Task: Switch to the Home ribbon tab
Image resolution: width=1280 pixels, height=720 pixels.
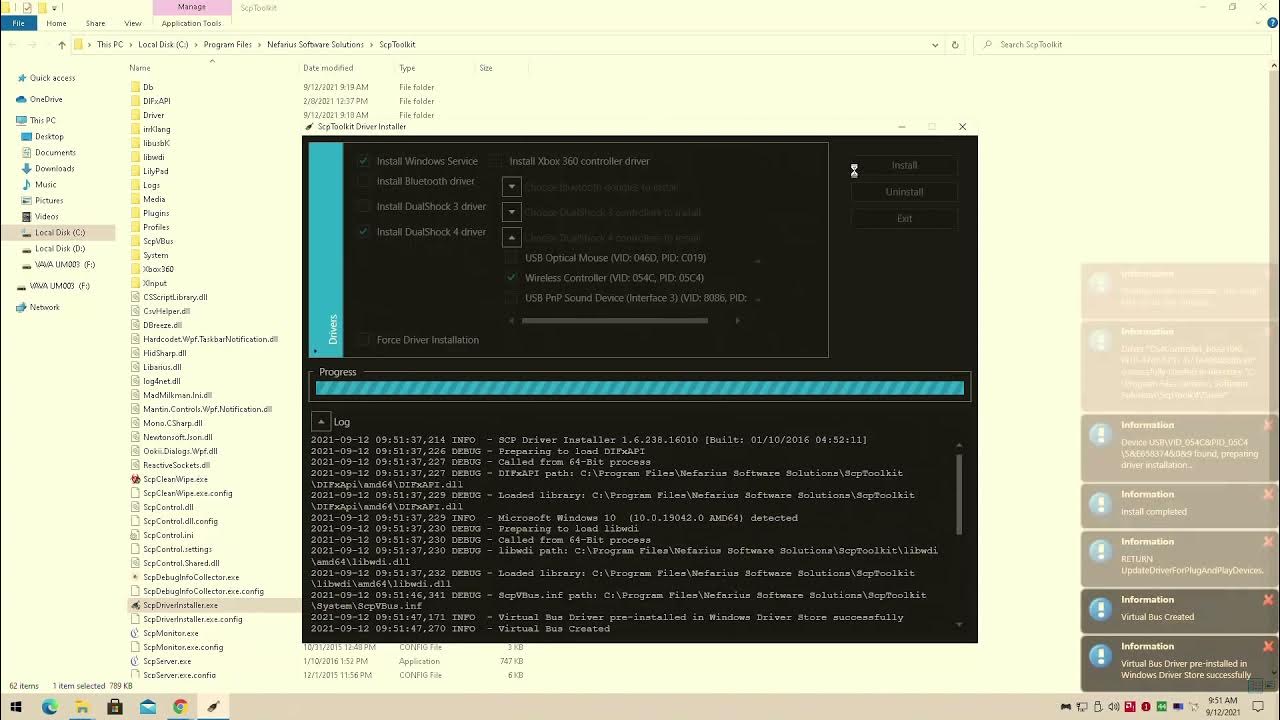Action: tap(56, 23)
